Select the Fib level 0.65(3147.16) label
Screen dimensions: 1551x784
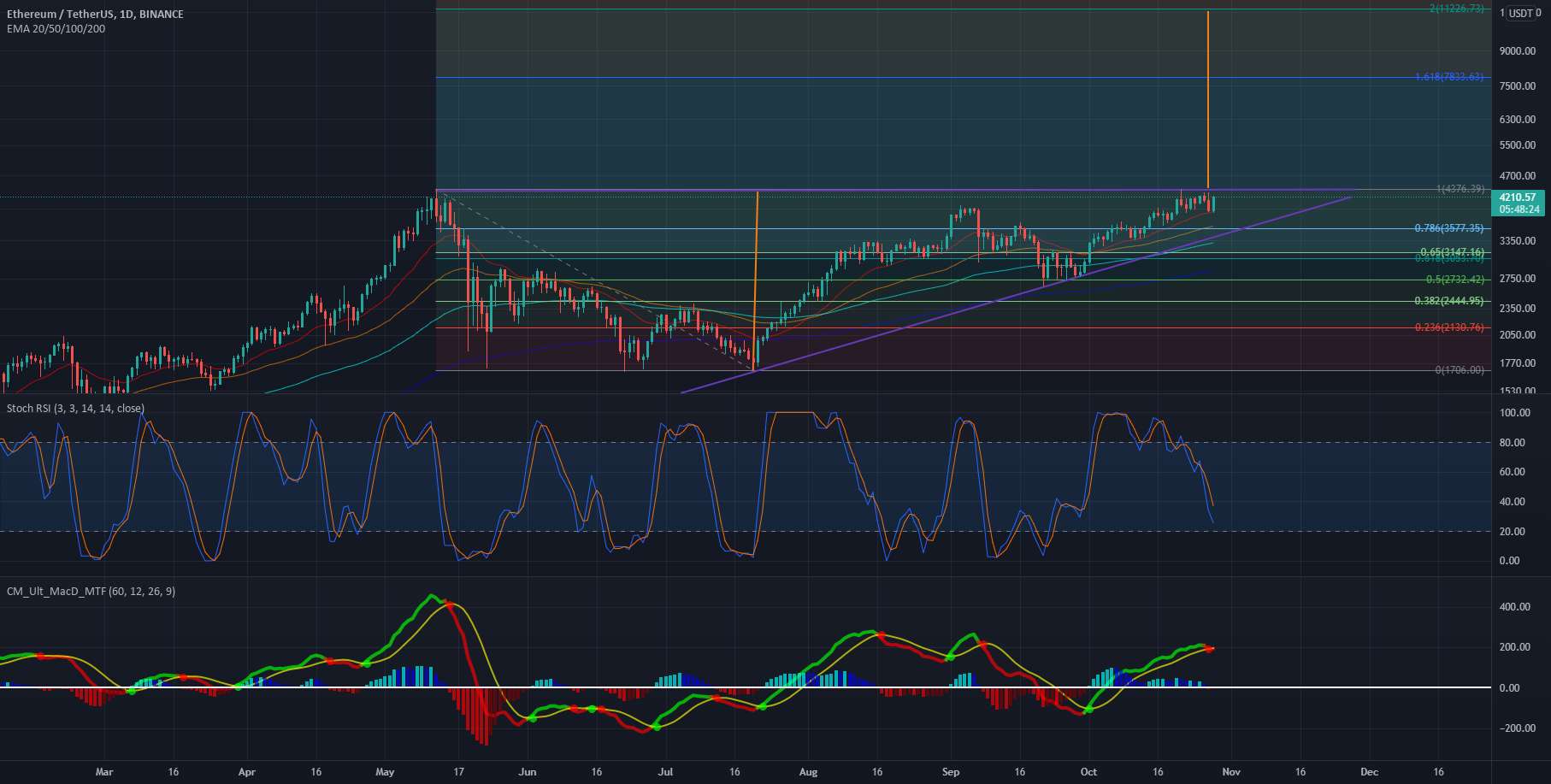click(1453, 252)
